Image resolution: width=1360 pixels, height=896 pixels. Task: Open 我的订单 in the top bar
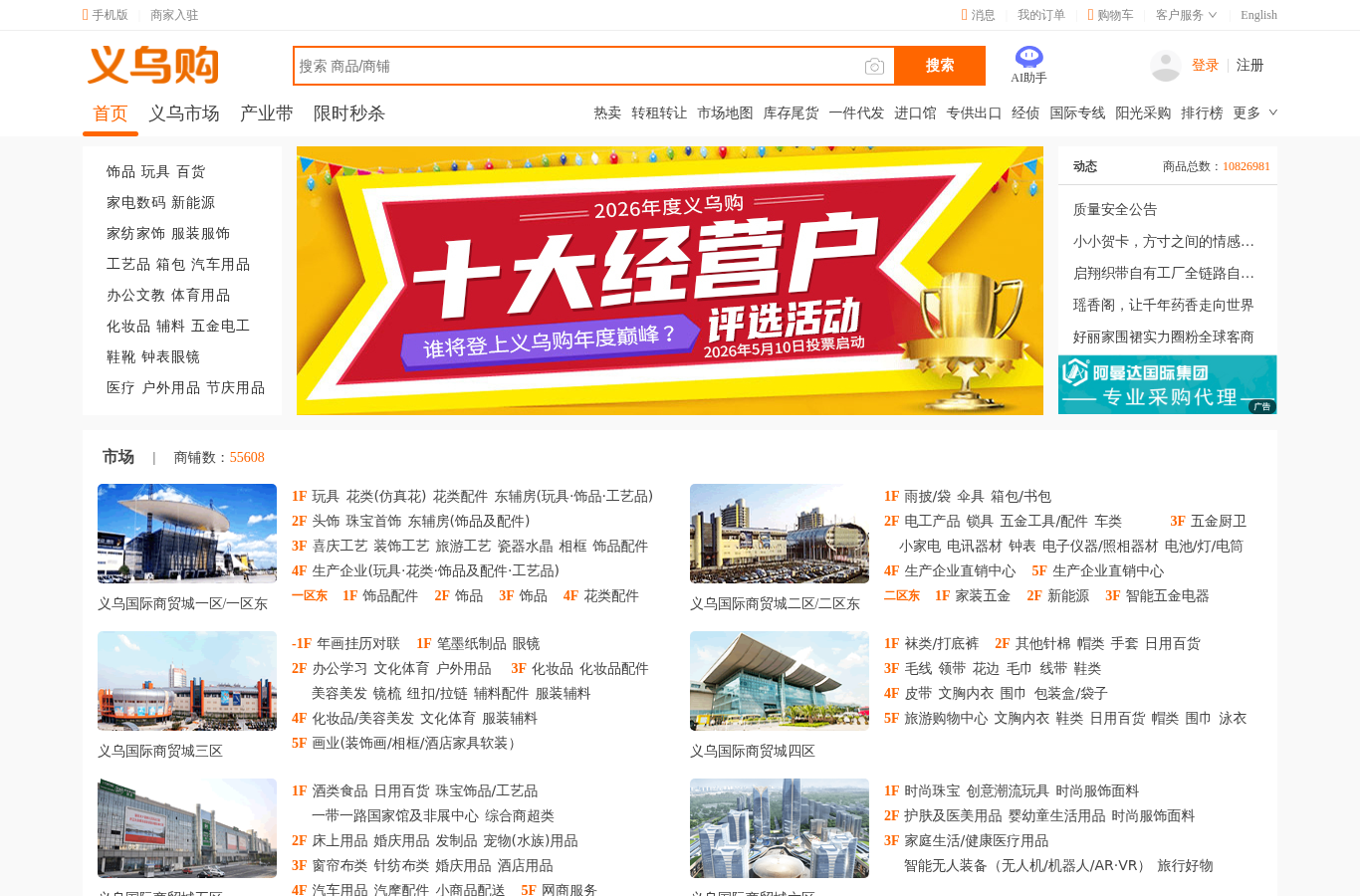tap(1041, 15)
